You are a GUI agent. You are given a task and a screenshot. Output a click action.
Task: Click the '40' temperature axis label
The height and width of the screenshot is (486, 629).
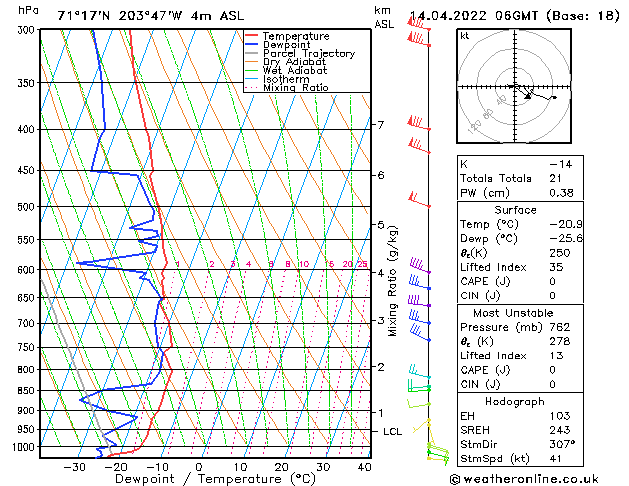[364, 467]
